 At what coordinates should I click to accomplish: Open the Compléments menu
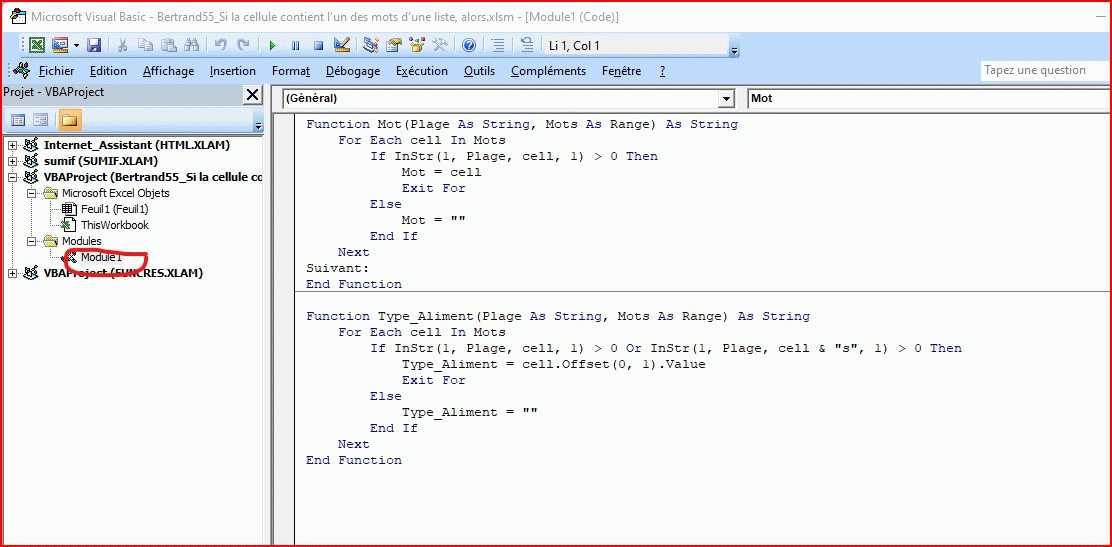[548, 71]
